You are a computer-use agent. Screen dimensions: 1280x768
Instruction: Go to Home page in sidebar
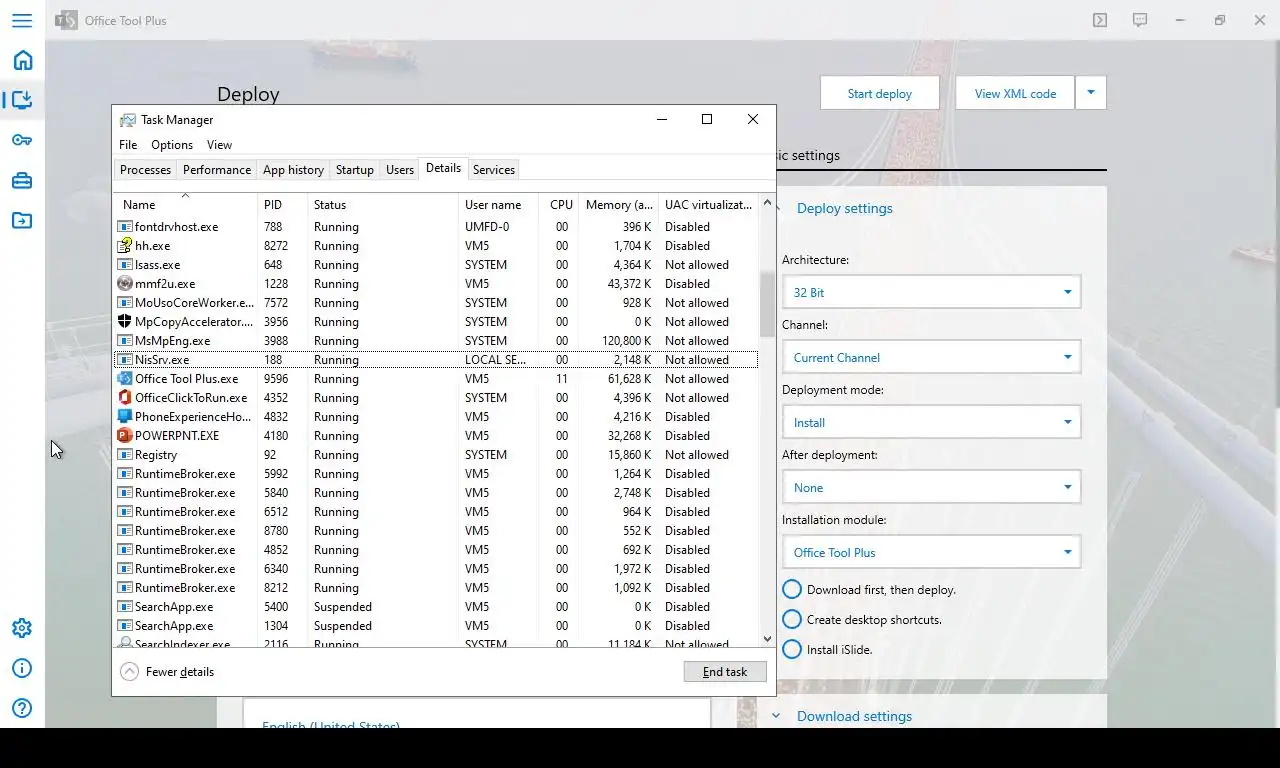point(22,60)
